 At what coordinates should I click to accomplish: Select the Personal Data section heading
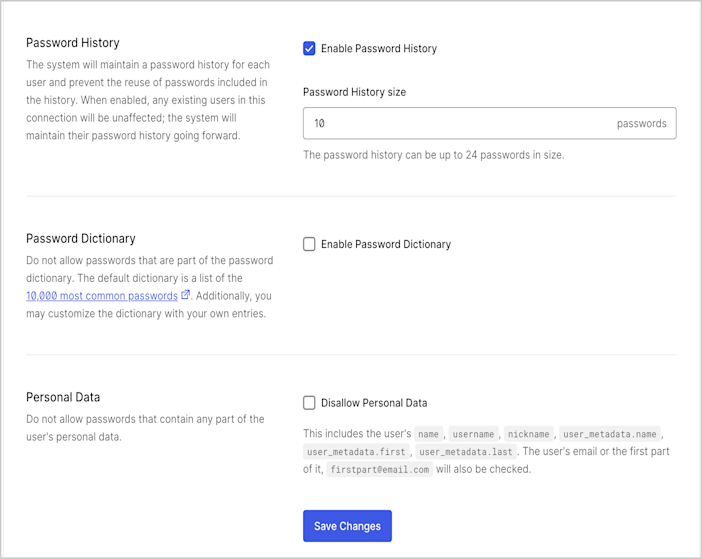click(63, 397)
